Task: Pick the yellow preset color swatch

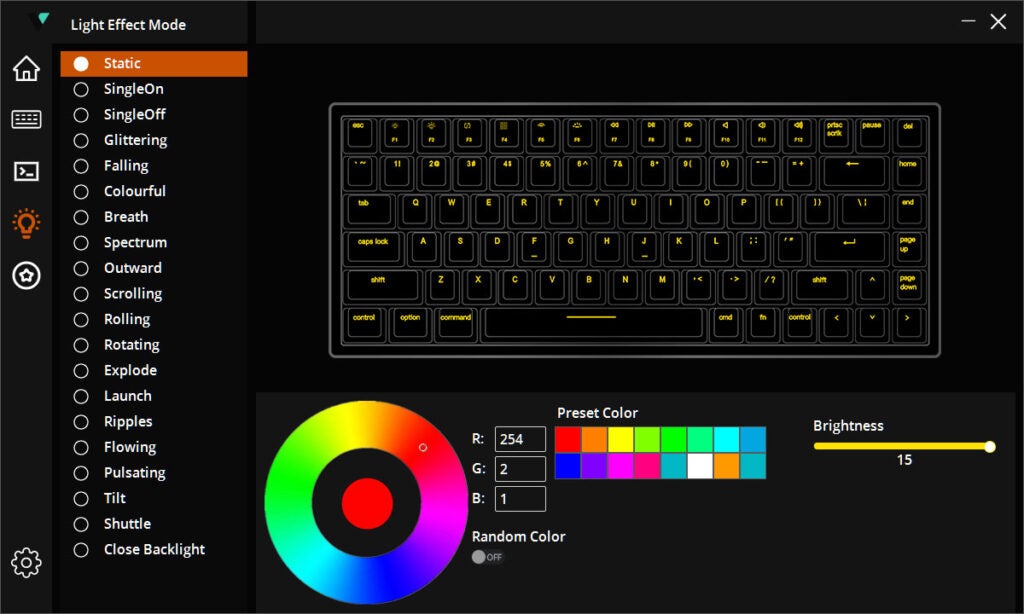Action: [x=620, y=440]
